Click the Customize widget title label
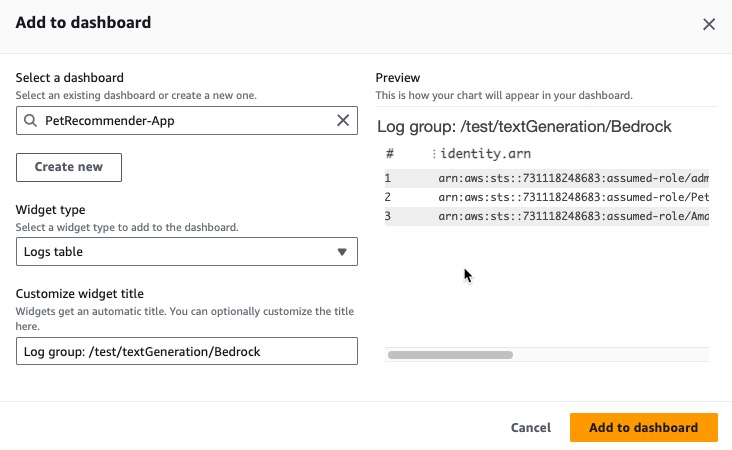 79,294
